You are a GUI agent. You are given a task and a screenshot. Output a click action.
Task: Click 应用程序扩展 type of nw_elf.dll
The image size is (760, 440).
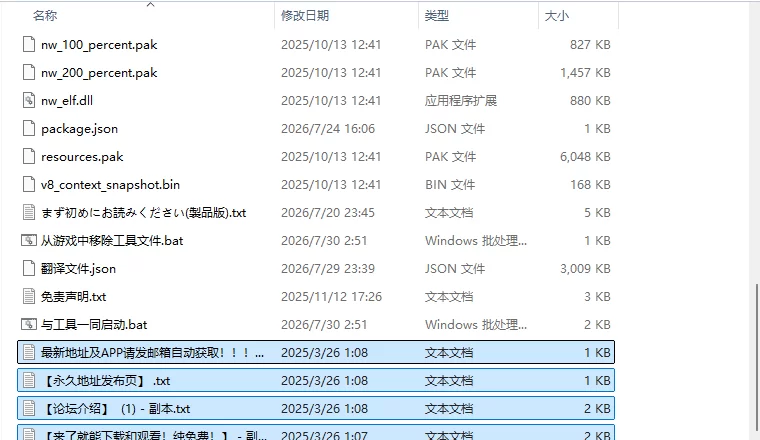460,101
